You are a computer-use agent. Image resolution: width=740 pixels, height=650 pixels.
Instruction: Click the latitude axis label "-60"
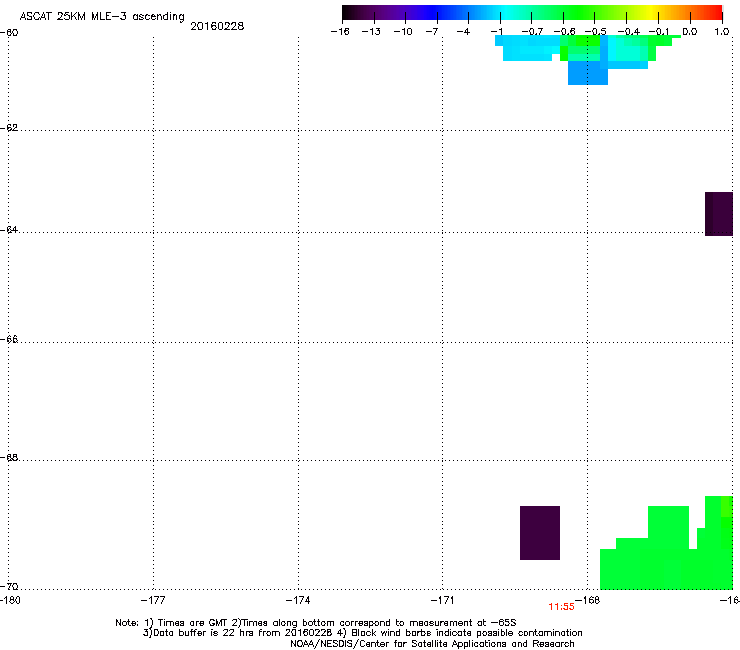point(9,33)
